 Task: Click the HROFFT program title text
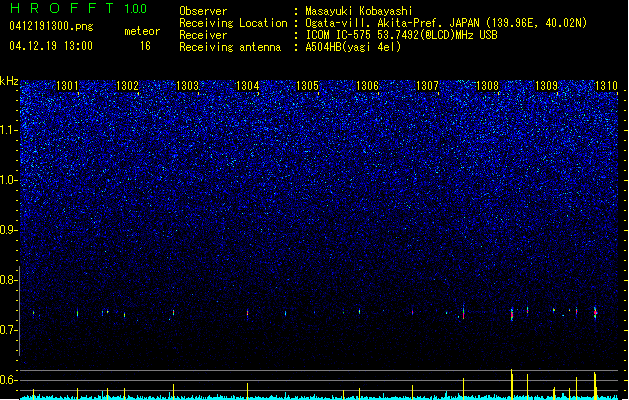pos(62,8)
